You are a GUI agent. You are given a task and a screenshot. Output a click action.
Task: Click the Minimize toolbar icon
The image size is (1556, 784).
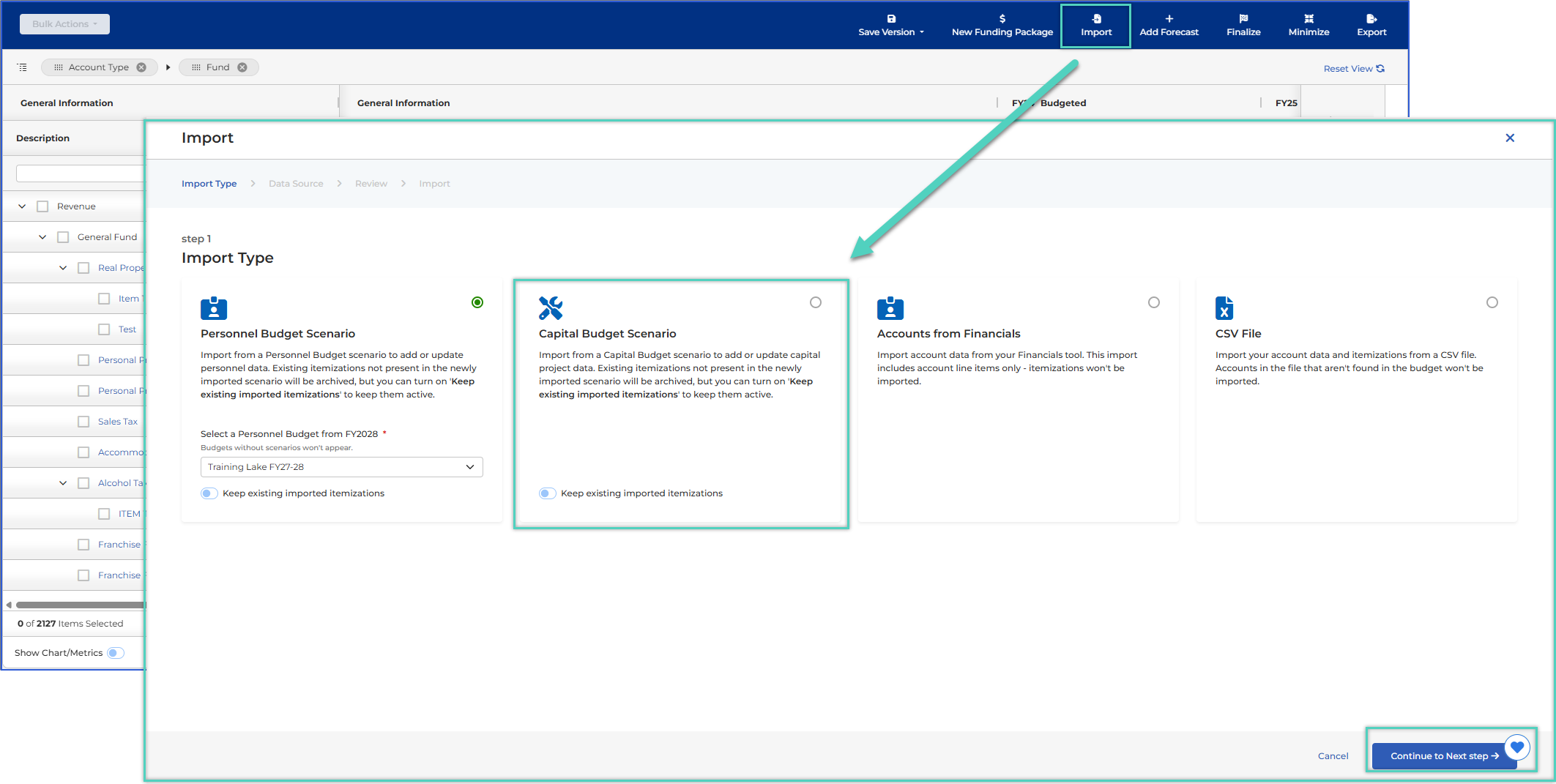click(1309, 19)
